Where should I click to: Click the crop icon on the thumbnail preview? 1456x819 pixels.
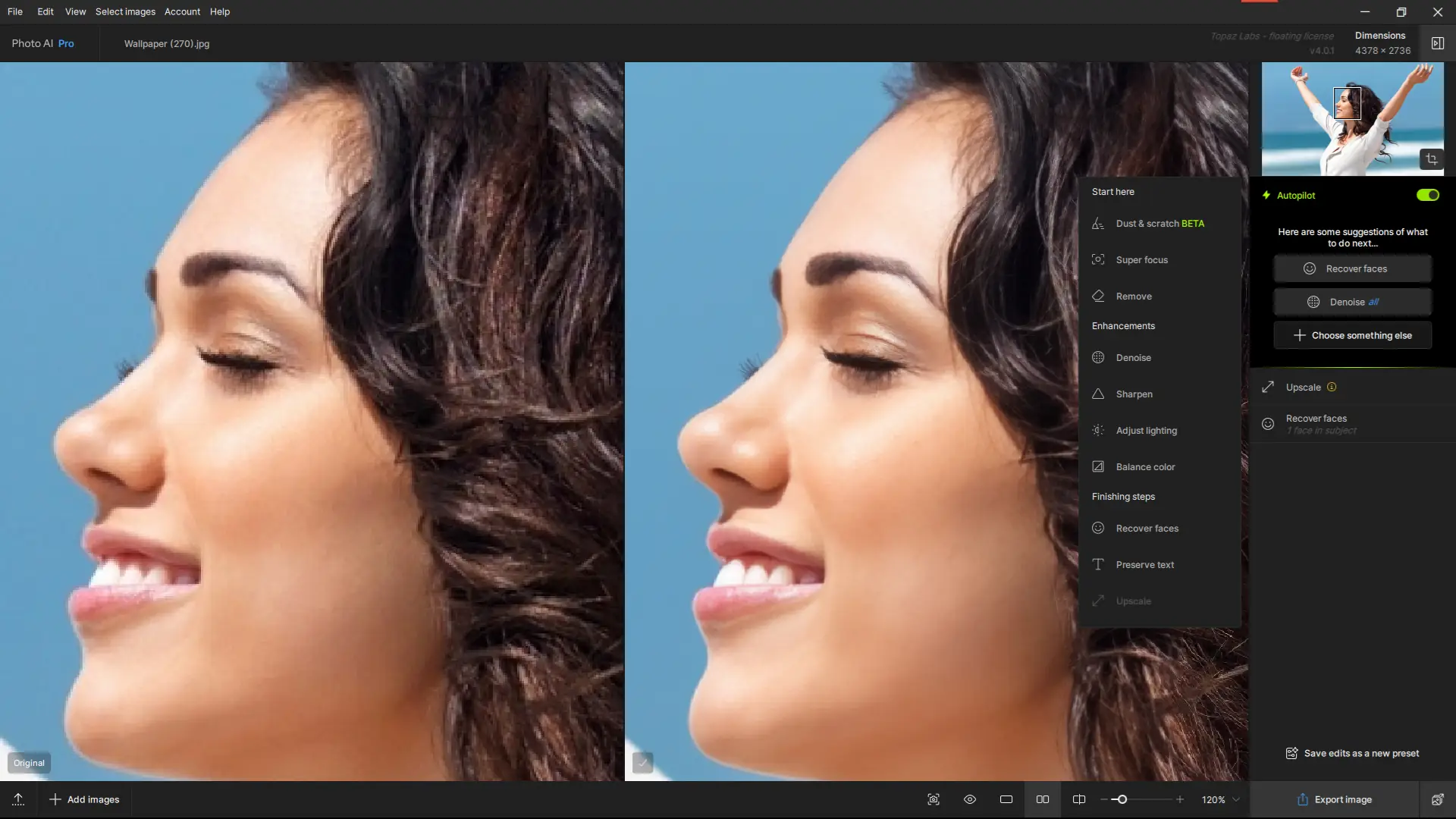click(x=1431, y=159)
